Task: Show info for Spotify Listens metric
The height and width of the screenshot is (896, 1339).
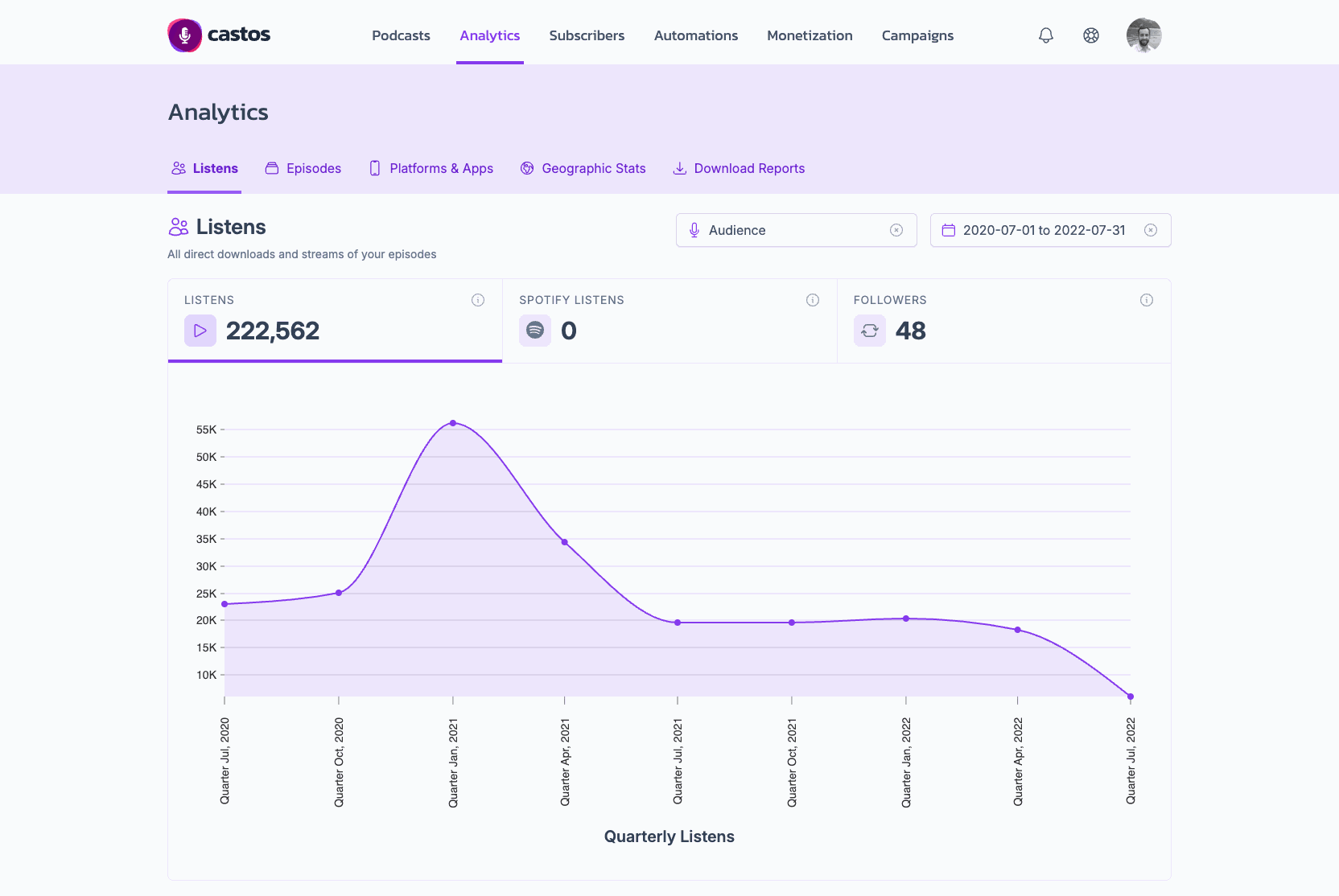Action: (813, 300)
